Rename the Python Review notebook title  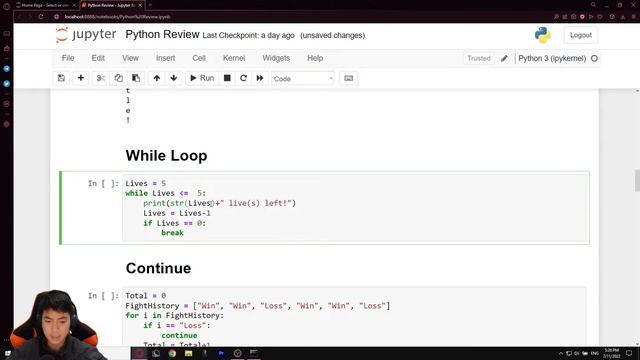click(162, 35)
